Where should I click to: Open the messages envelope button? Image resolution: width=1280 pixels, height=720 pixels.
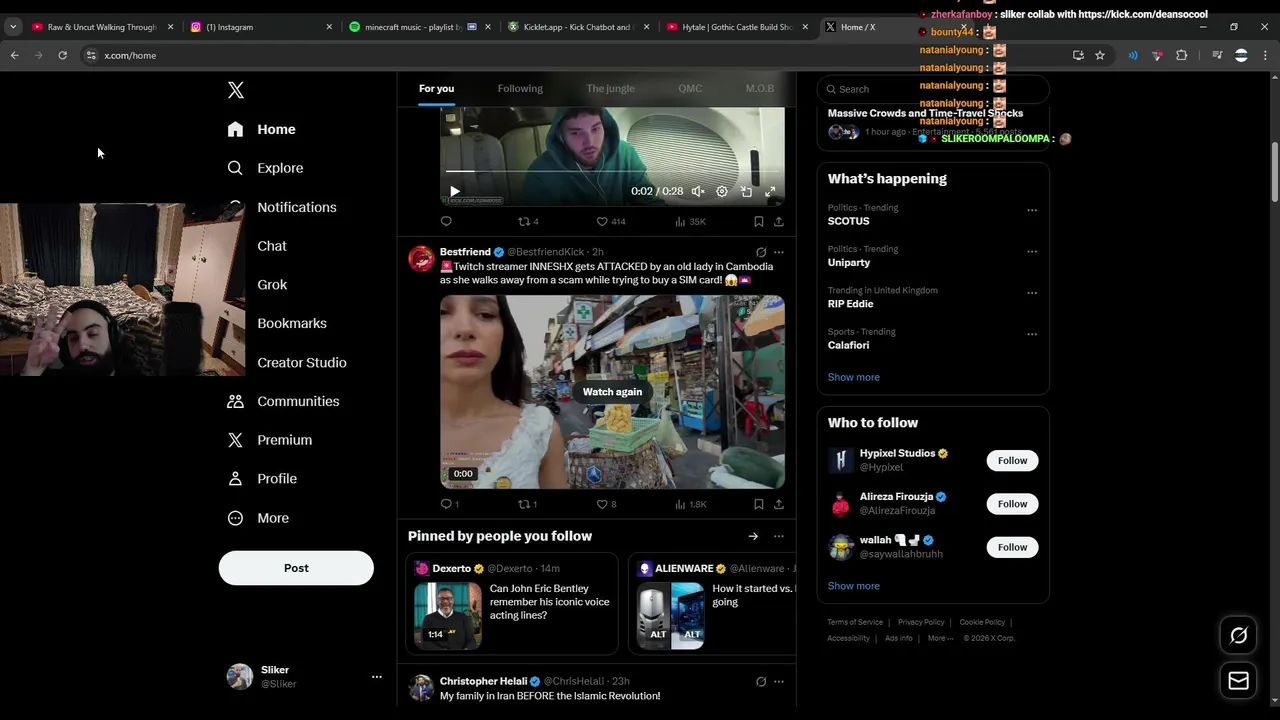(x=1238, y=681)
